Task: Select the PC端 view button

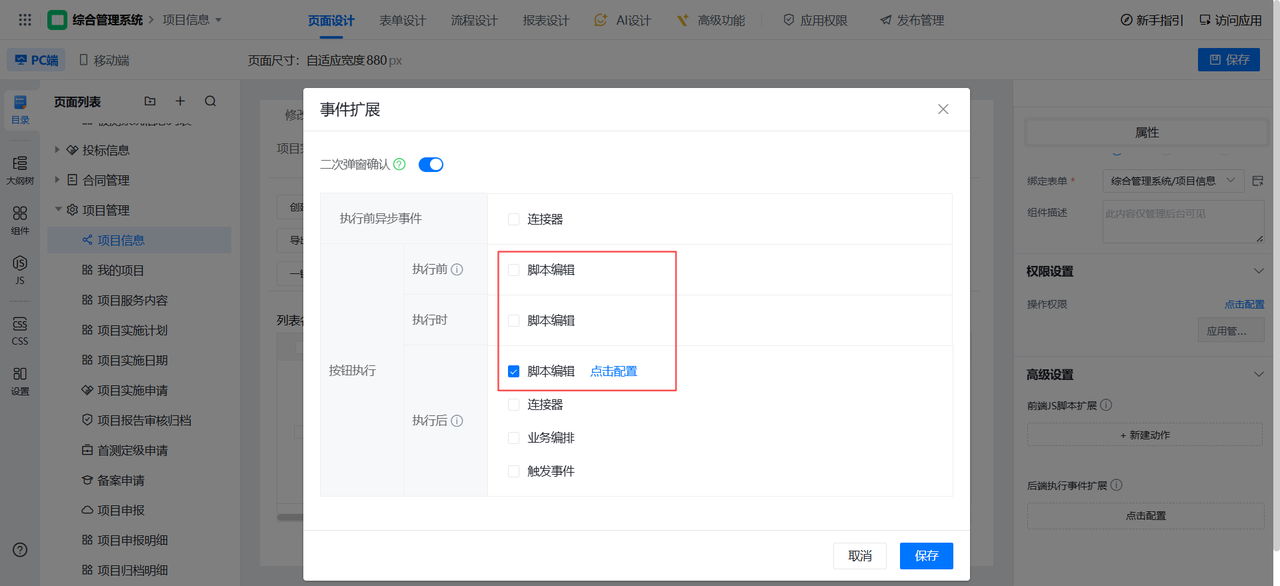Action: point(36,60)
